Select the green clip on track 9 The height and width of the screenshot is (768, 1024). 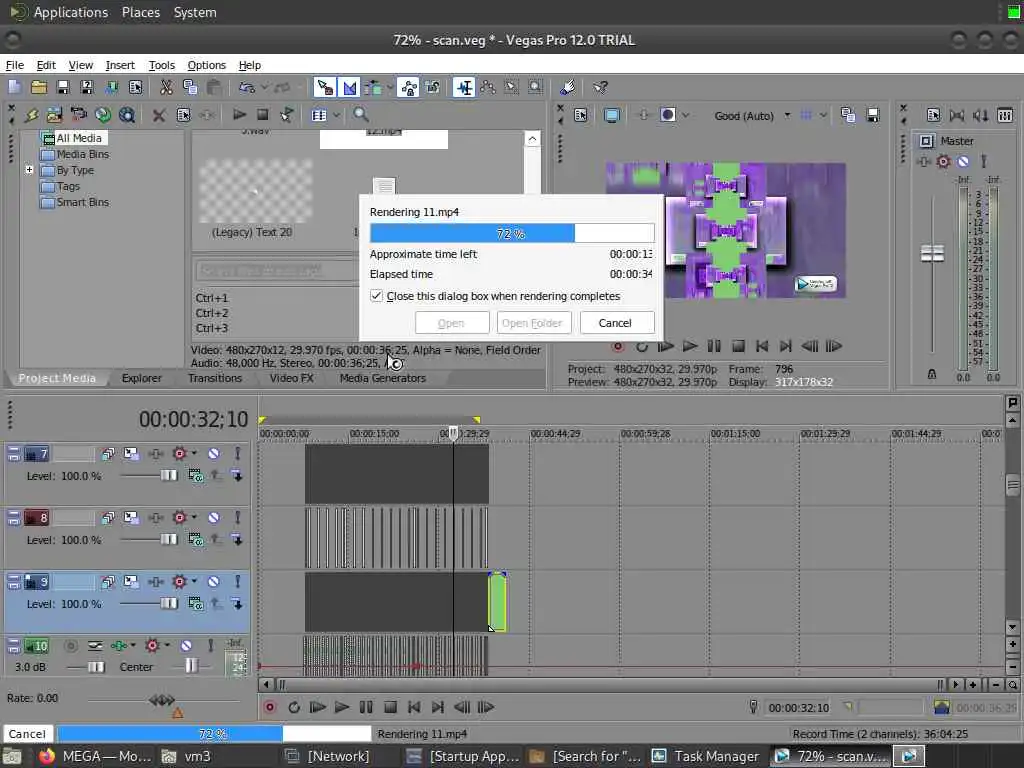(497, 601)
